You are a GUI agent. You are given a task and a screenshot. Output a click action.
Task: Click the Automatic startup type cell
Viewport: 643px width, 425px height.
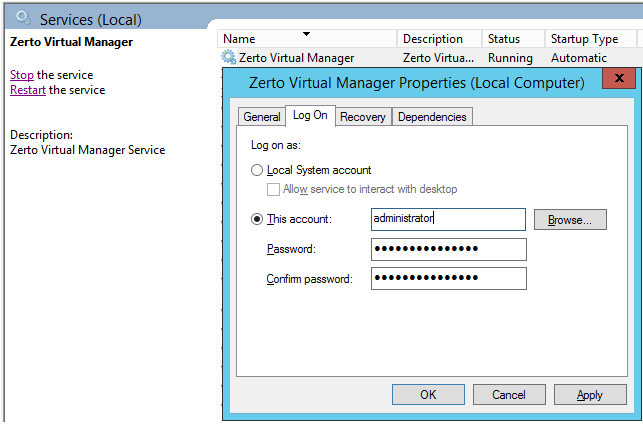point(579,58)
